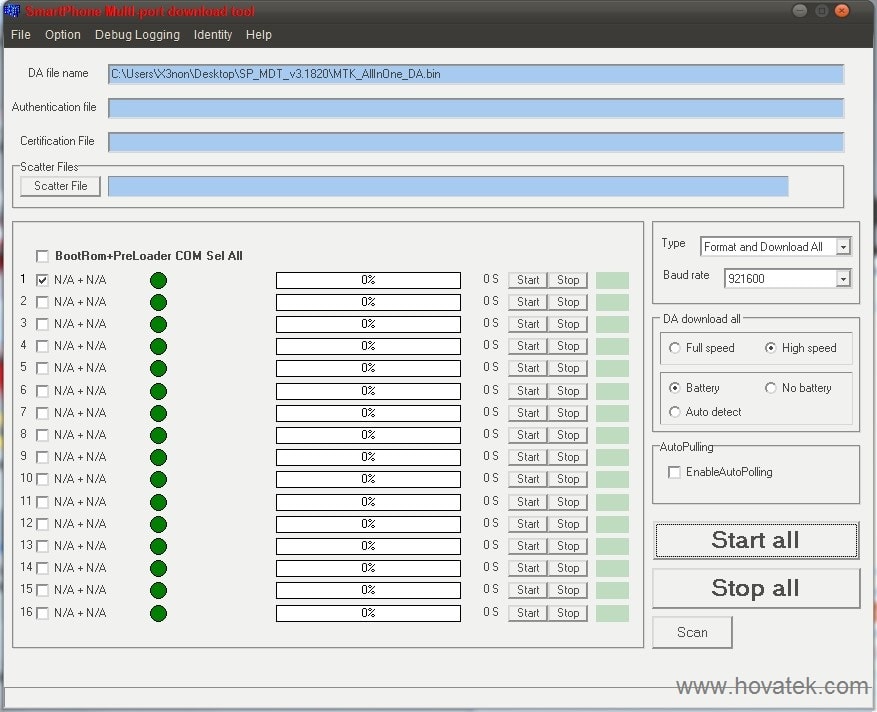This screenshot has width=877, height=712.
Task: Open the Help menu
Action: click(258, 35)
